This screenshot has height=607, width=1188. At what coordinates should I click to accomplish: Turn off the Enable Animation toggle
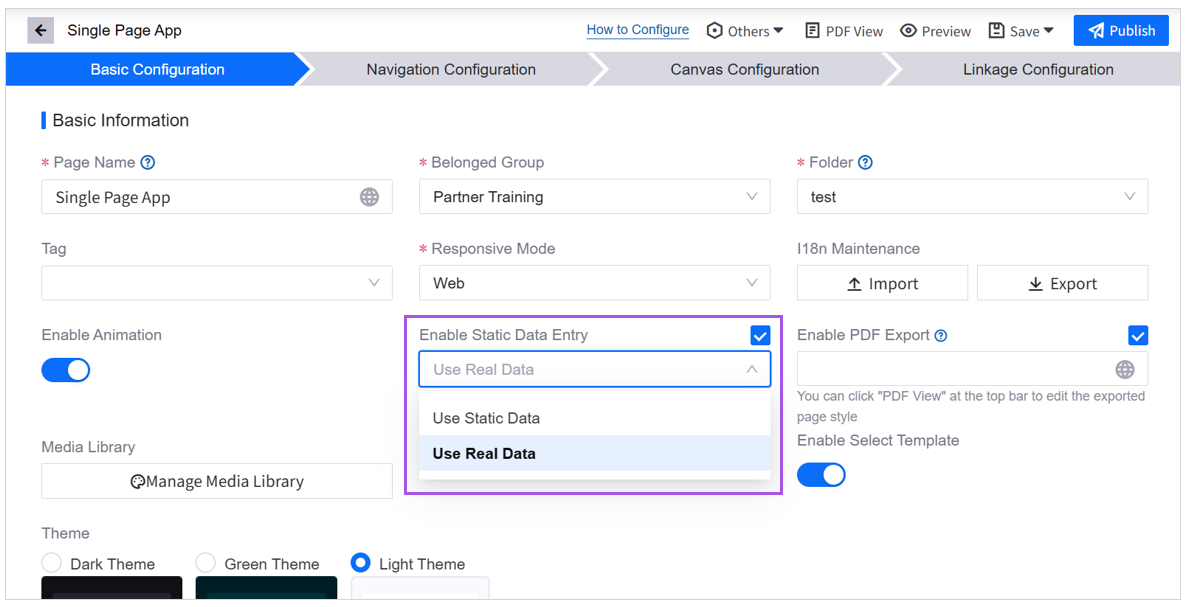66,371
